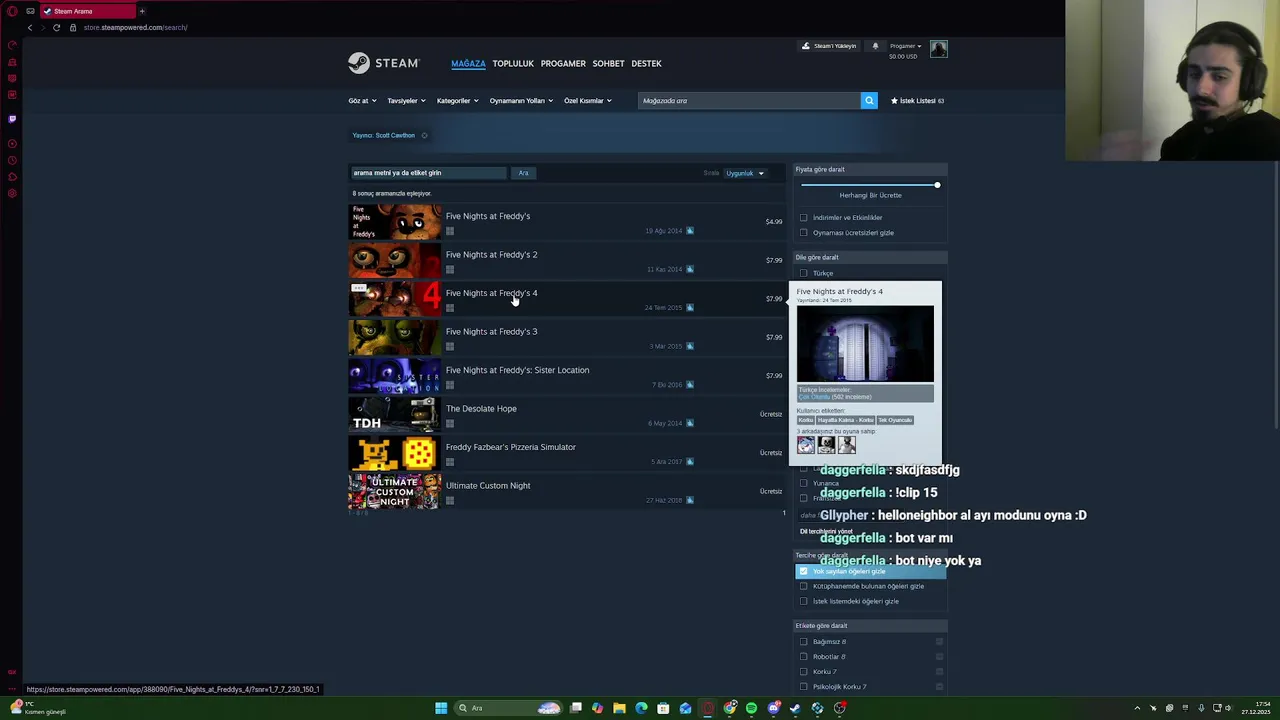This screenshot has width=1280, height=720.
Task: Check Oynaması ücretsizleri gizle
Action: 803,232
